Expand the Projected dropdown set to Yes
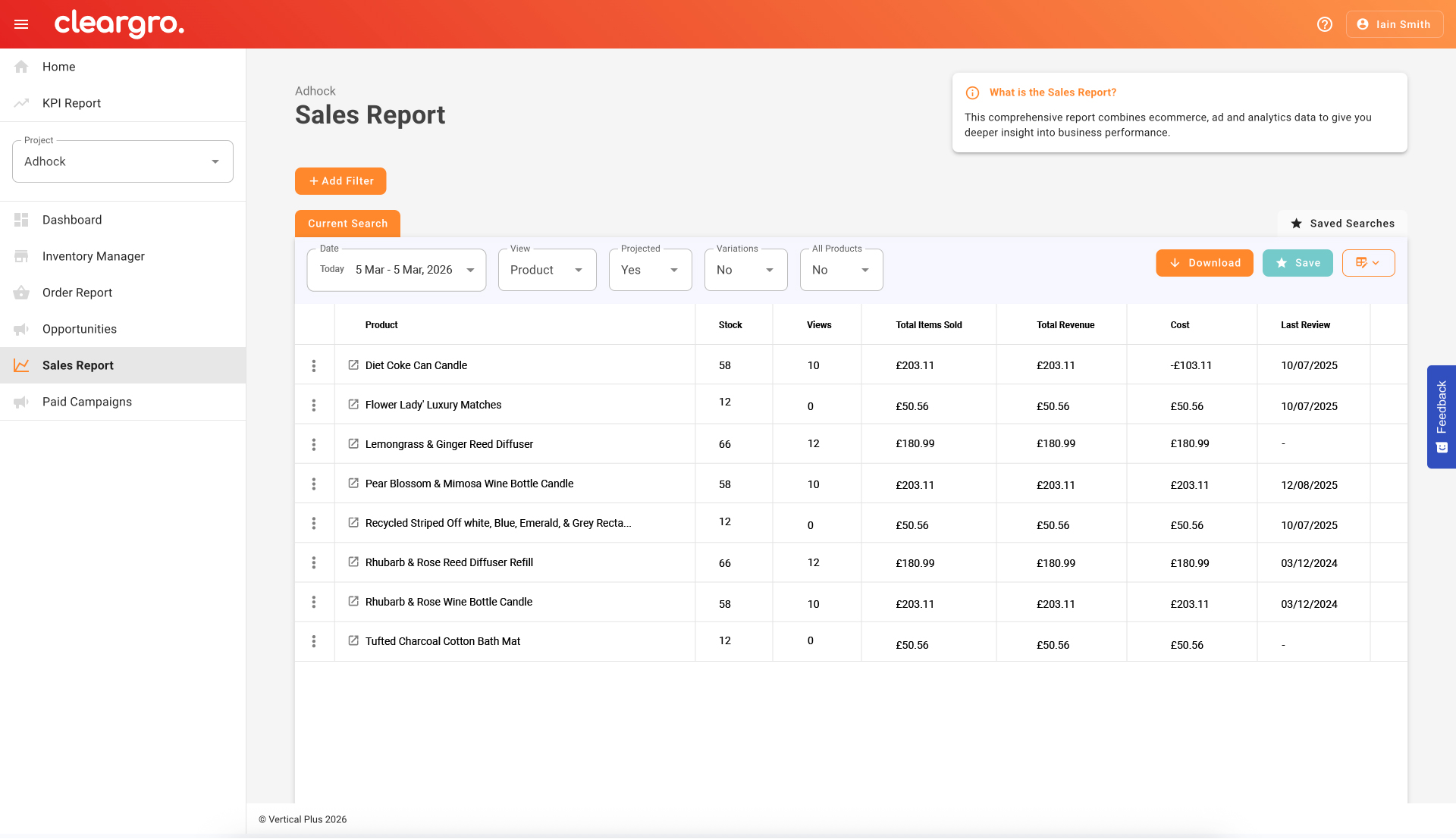This screenshot has height=839, width=1456. [650, 270]
